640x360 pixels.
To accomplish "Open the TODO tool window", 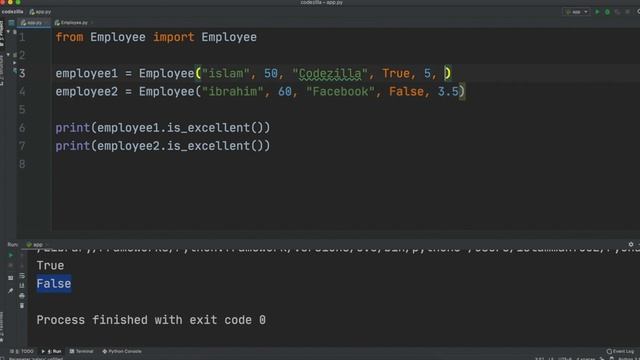I will click(x=22, y=351).
